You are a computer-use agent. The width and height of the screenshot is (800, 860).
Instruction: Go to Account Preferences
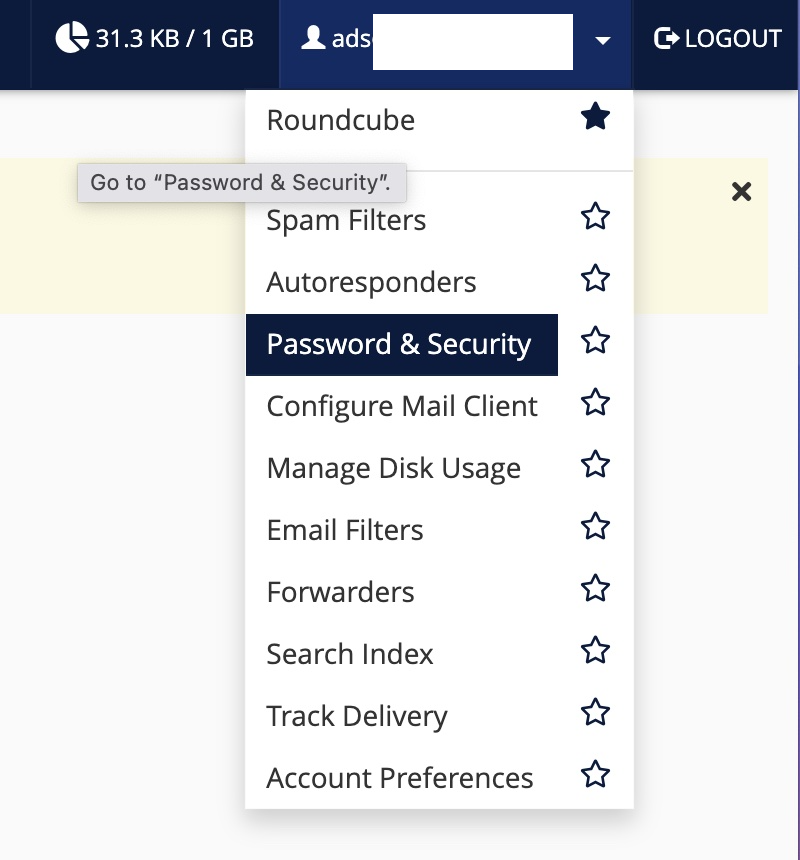click(x=400, y=779)
